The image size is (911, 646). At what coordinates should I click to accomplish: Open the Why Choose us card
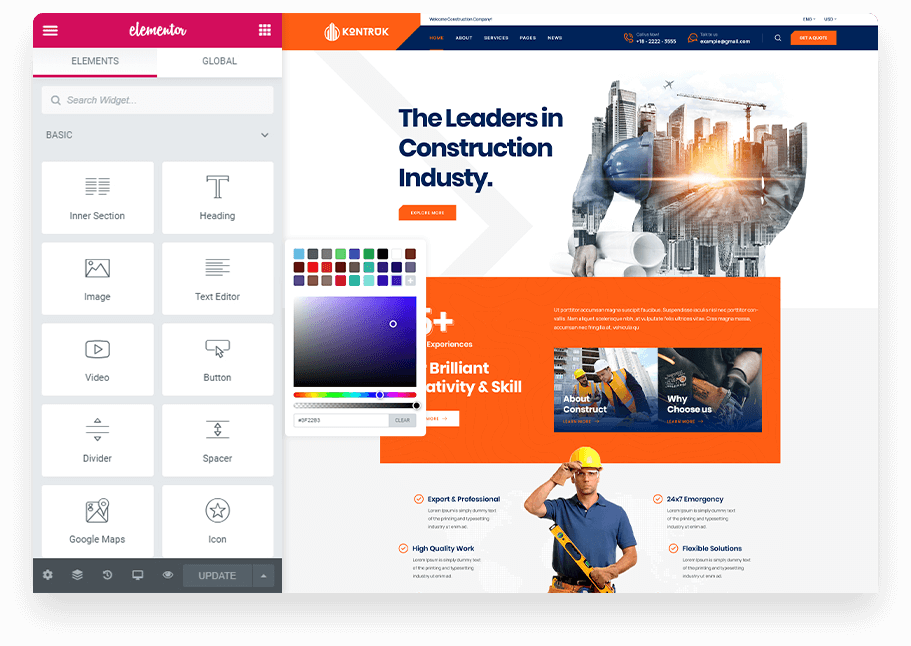pyautogui.click(x=710, y=390)
